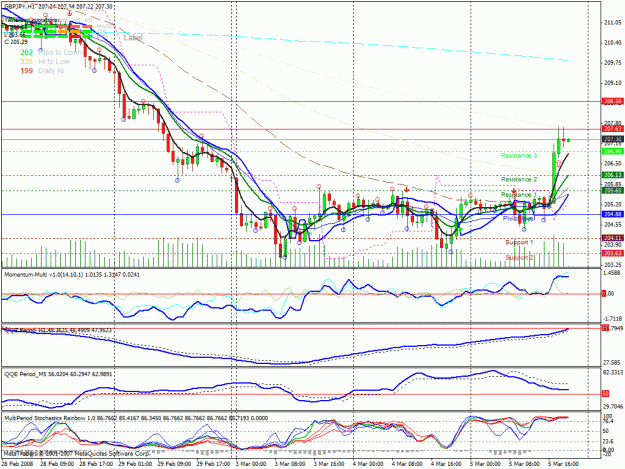Select the 'Support 1' level label
The height and width of the screenshot is (469, 625).
[519, 242]
